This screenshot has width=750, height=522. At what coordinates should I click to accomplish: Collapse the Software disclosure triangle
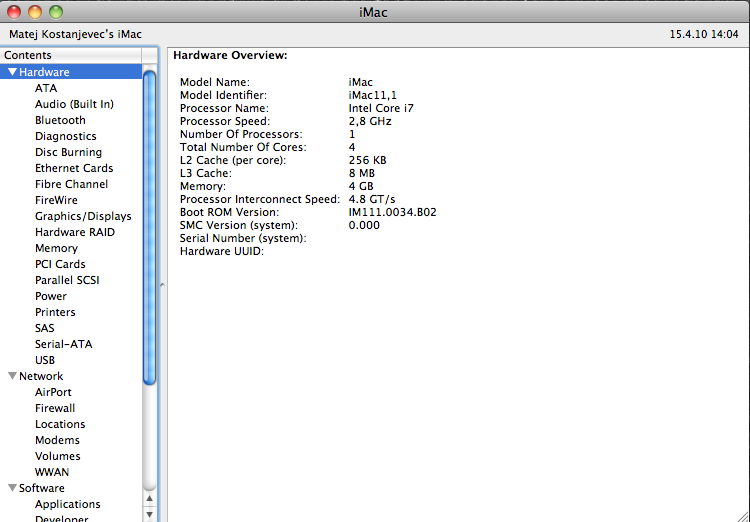(12, 488)
